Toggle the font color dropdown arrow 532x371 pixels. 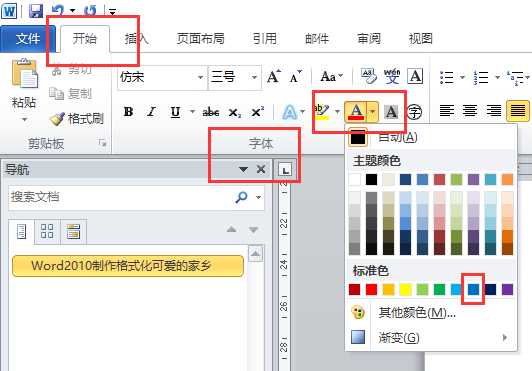click(x=373, y=112)
